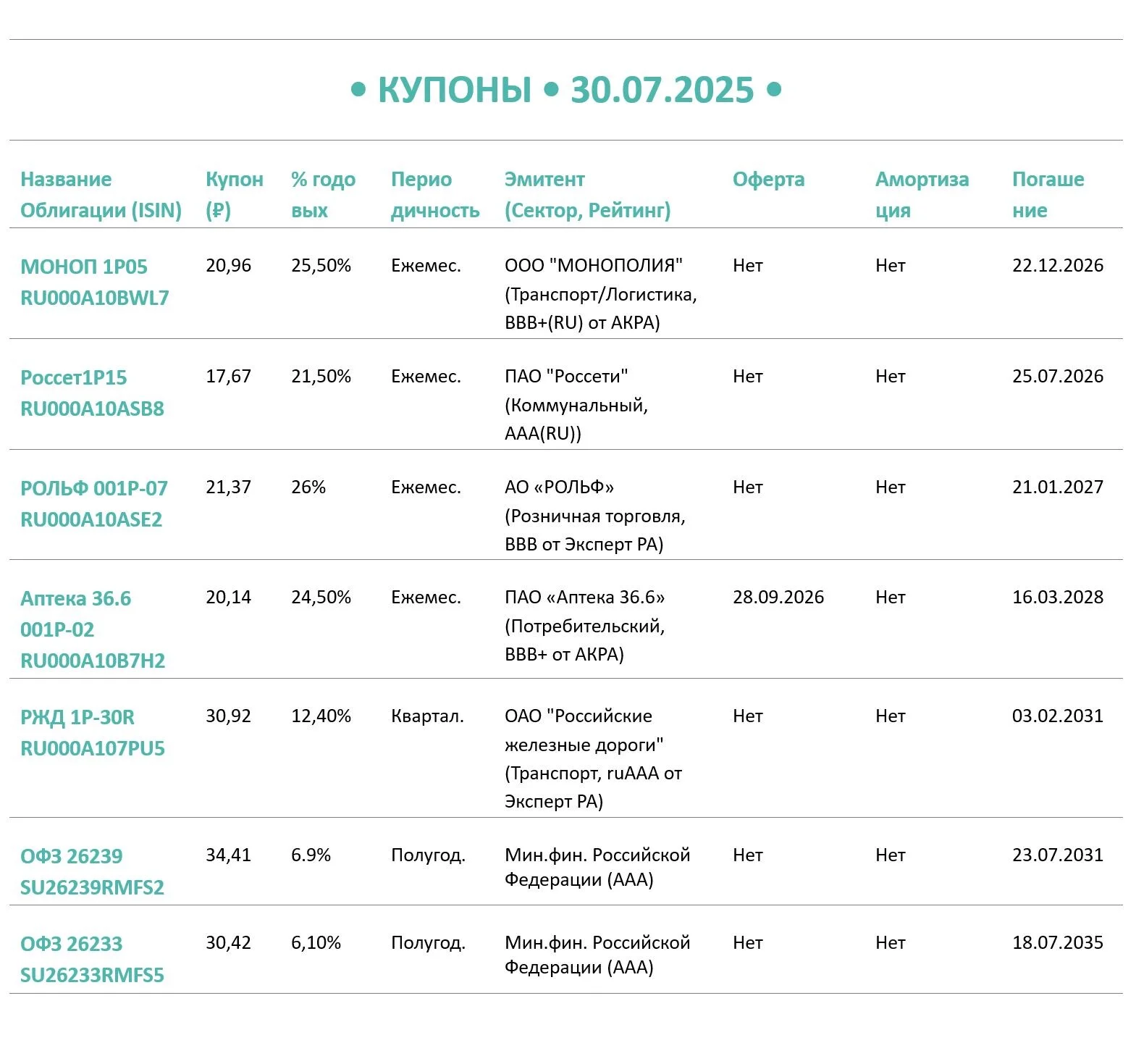1136x1064 pixels.
Task: Click the "Купон (₽)" column header
Action: (x=234, y=195)
